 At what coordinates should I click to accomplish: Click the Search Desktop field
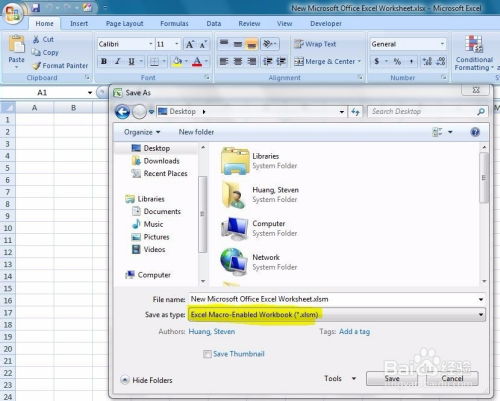428,112
